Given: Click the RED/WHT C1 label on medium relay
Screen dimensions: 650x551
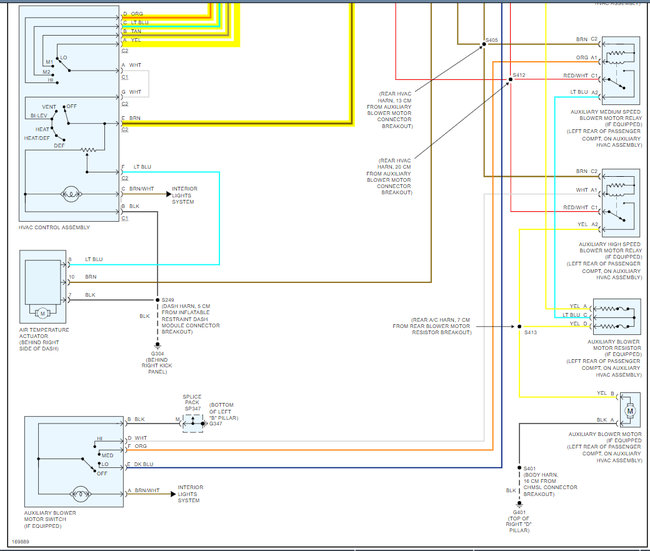Looking at the screenshot, I should point(580,76).
